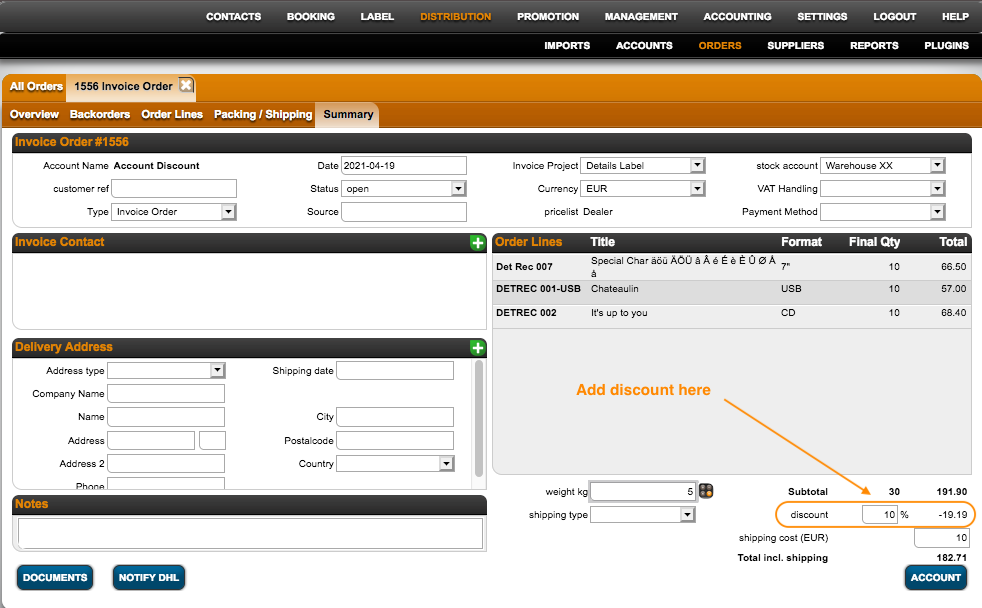The image size is (982, 608).
Task: Open the Management menu
Action: [x=641, y=16]
